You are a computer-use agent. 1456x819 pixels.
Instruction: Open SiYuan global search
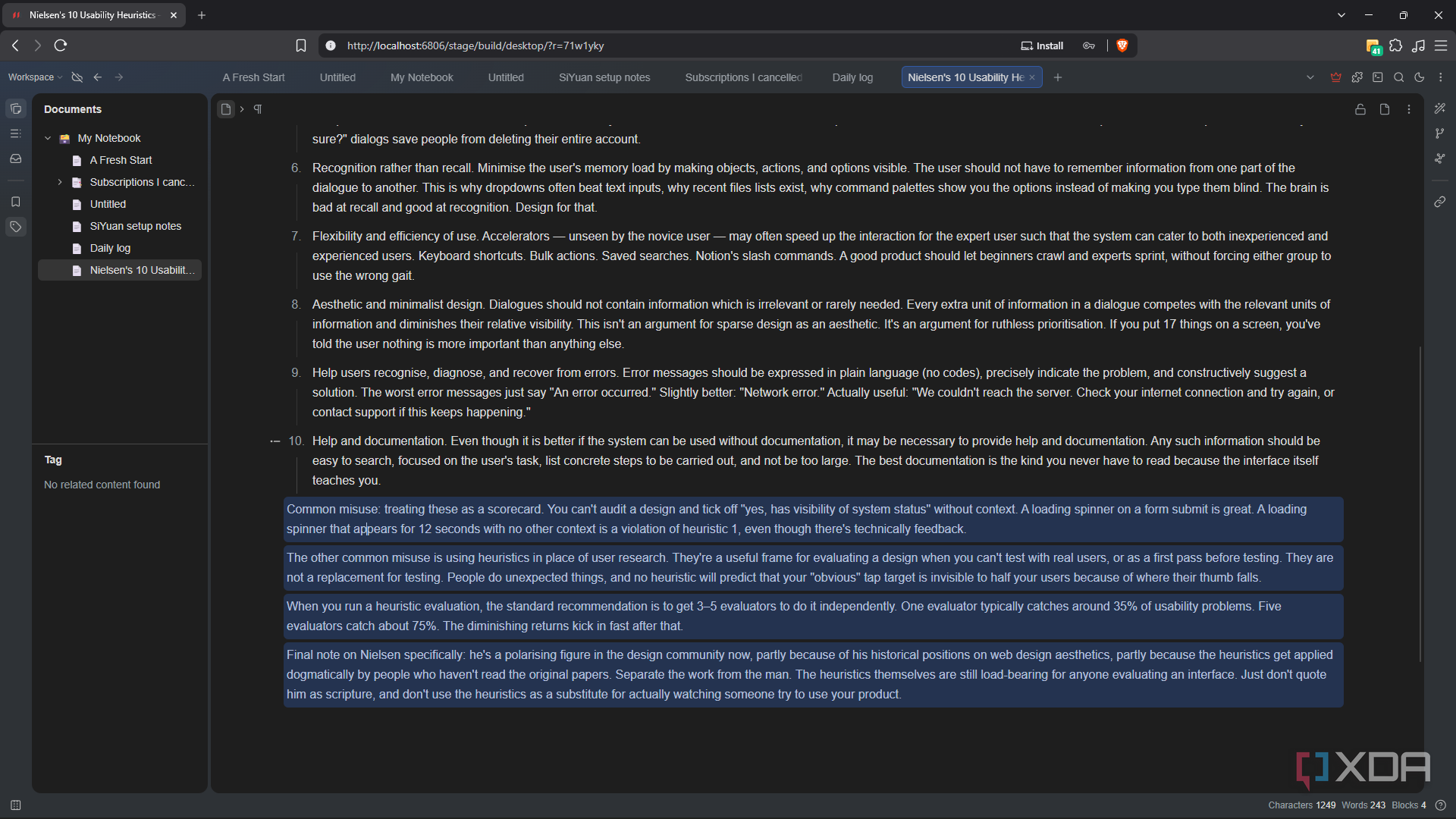tap(1399, 77)
